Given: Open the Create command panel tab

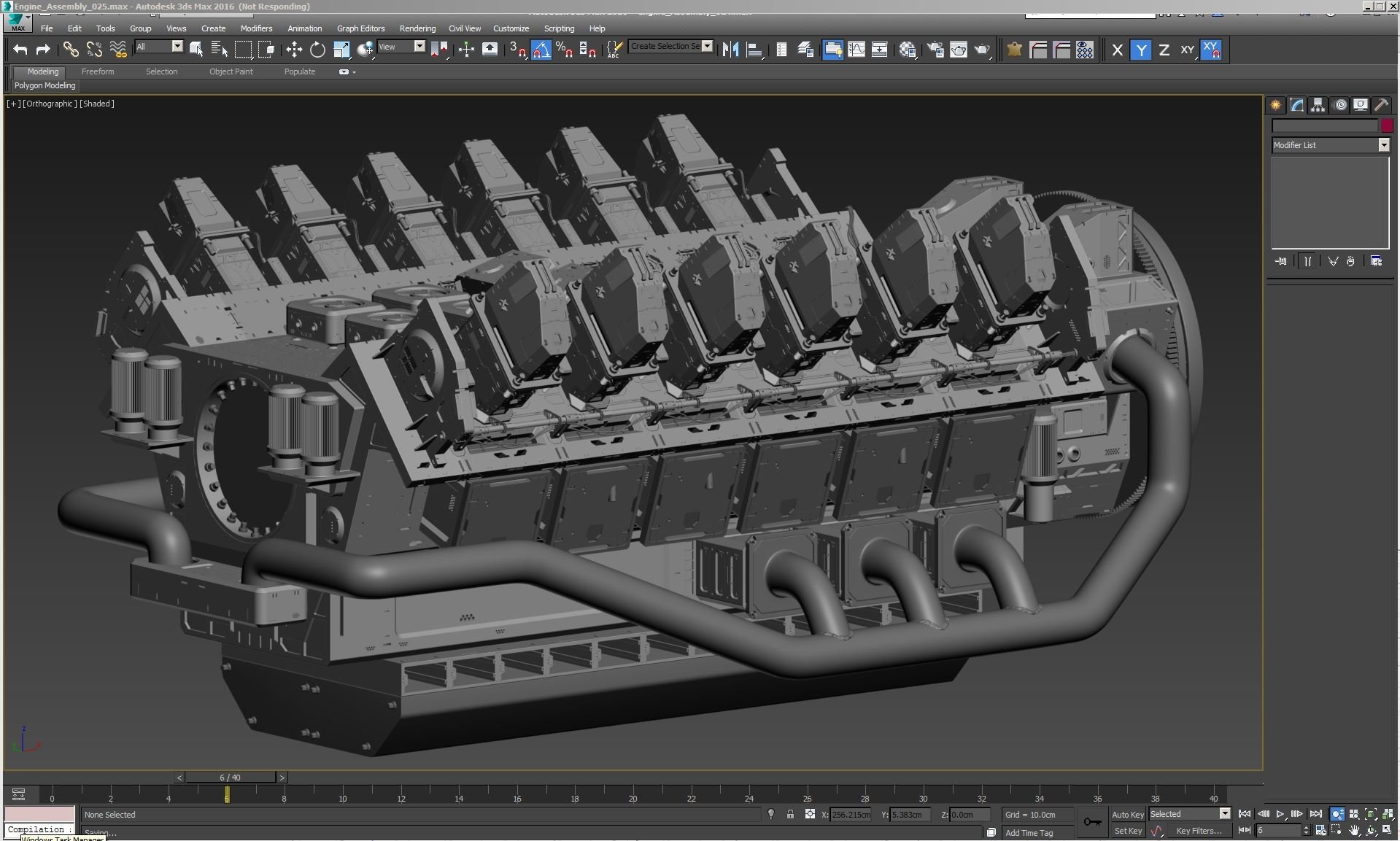Looking at the screenshot, I should coord(1275,105).
